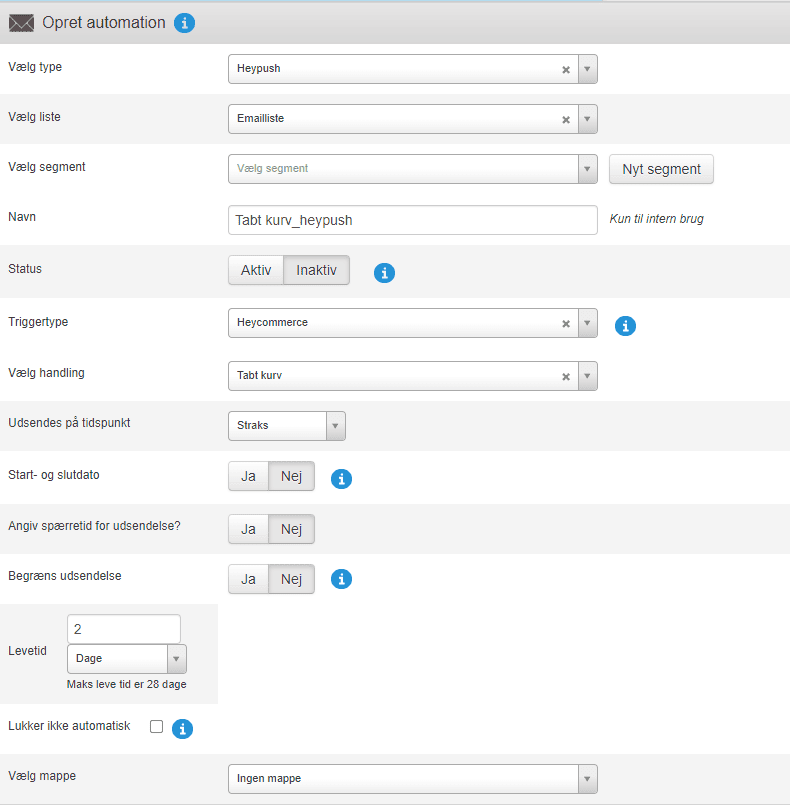Screen dimensions: 790x805
Task: Select Ja for Angiv spærretid for udsendelse
Action: pos(249,529)
